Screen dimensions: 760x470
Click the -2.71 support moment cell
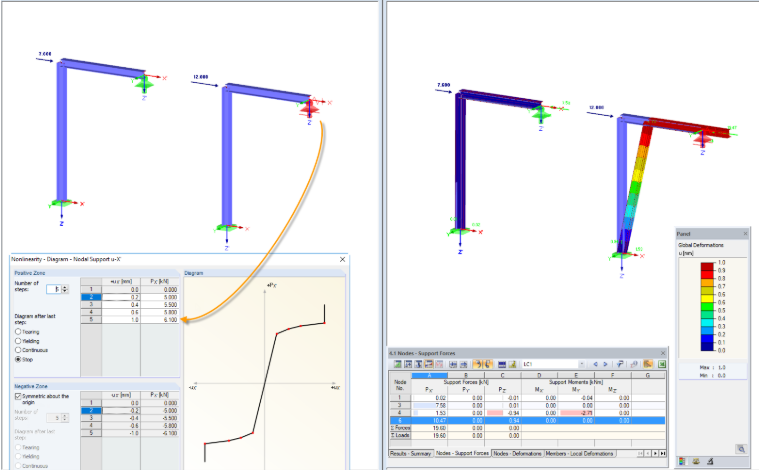(576, 413)
